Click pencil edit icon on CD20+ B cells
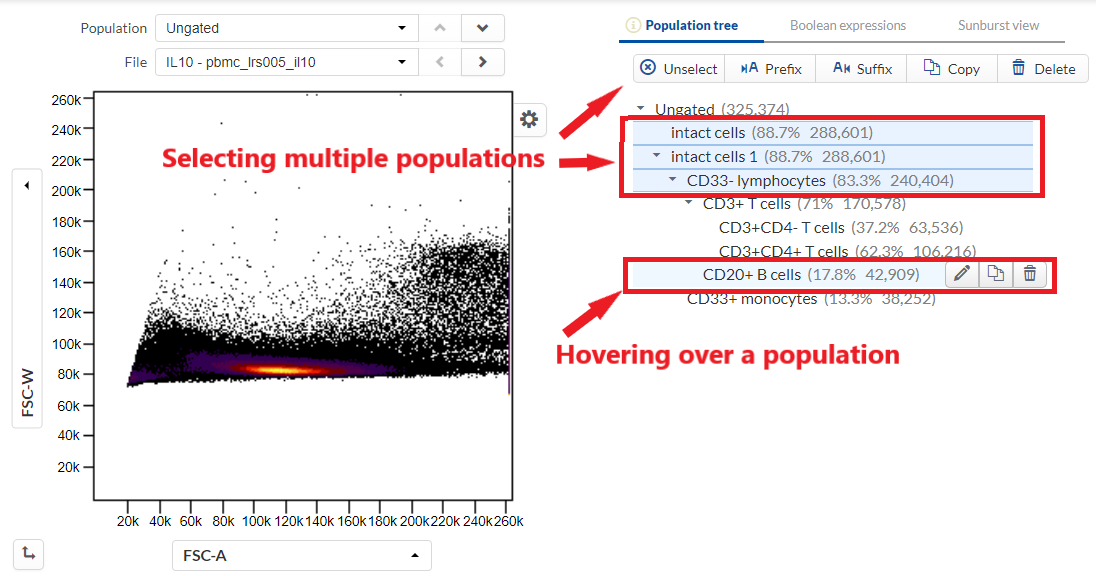Screen dimensions: 1096x576 (962, 274)
